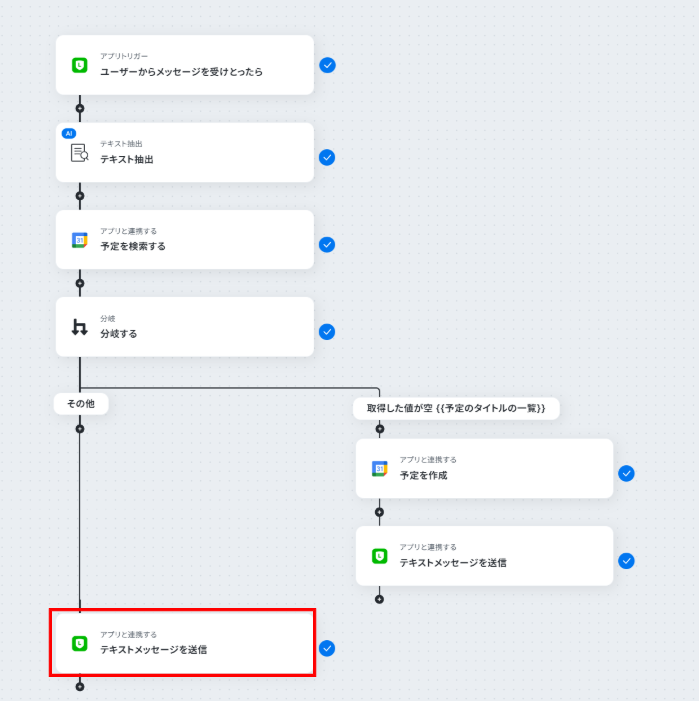Click the add-step node below the highlighted step

point(80,686)
